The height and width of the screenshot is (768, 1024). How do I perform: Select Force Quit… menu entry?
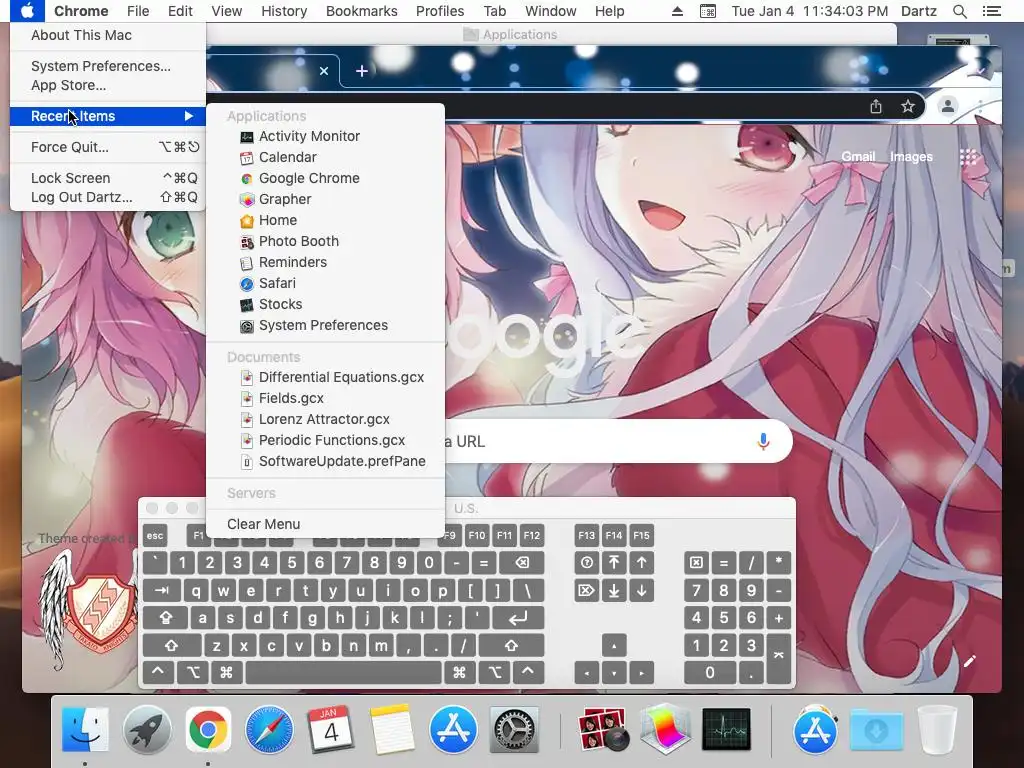tap(108, 147)
